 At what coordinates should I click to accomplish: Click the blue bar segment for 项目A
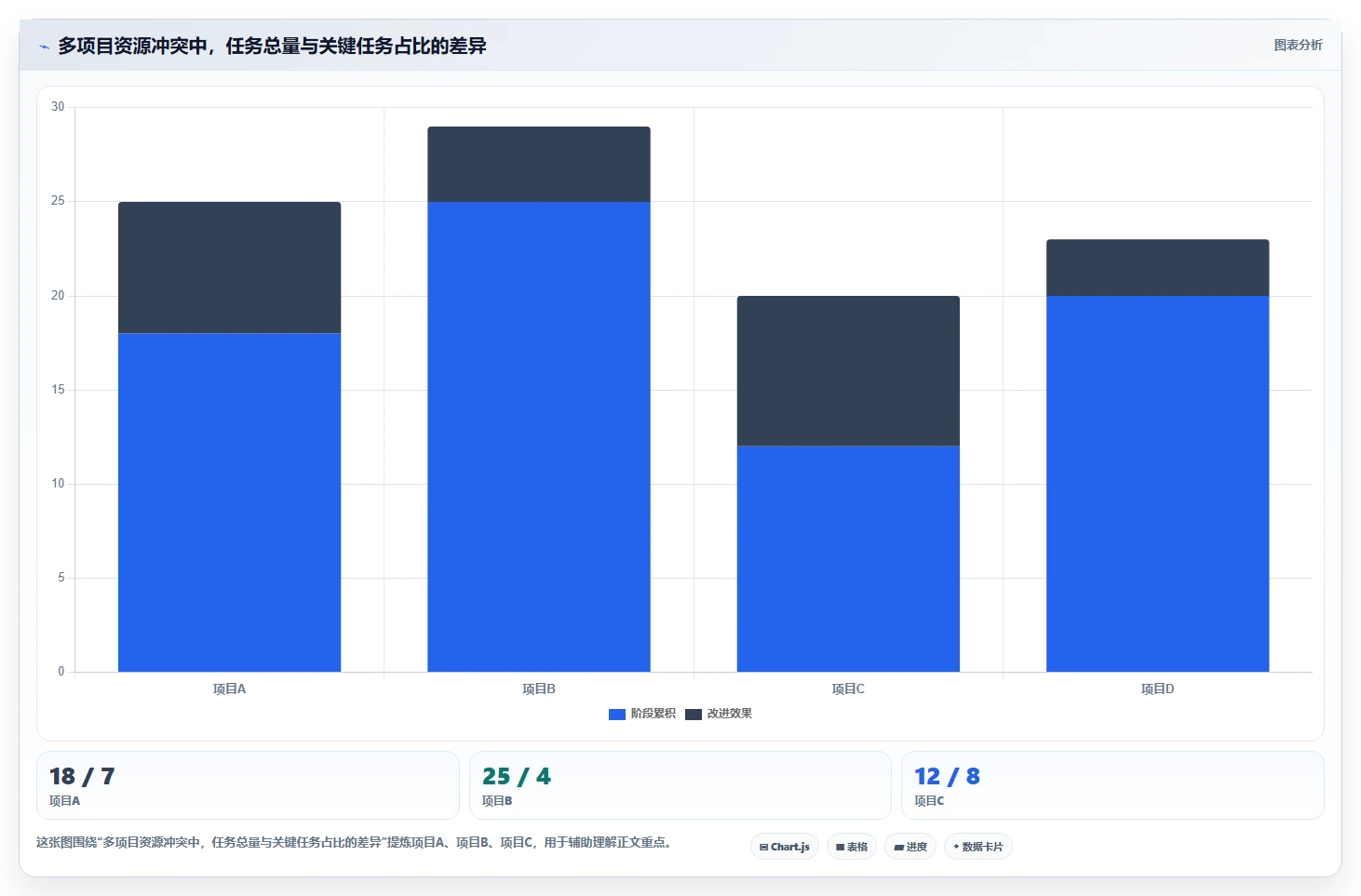tap(229, 502)
